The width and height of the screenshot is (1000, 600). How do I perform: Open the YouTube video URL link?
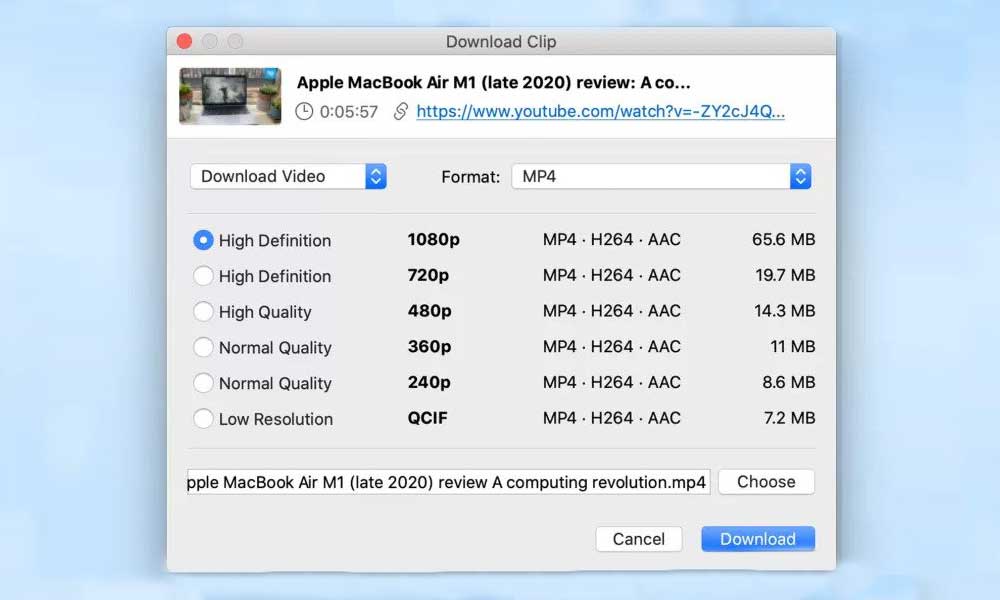pyautogui.click(x=600, y=112)
